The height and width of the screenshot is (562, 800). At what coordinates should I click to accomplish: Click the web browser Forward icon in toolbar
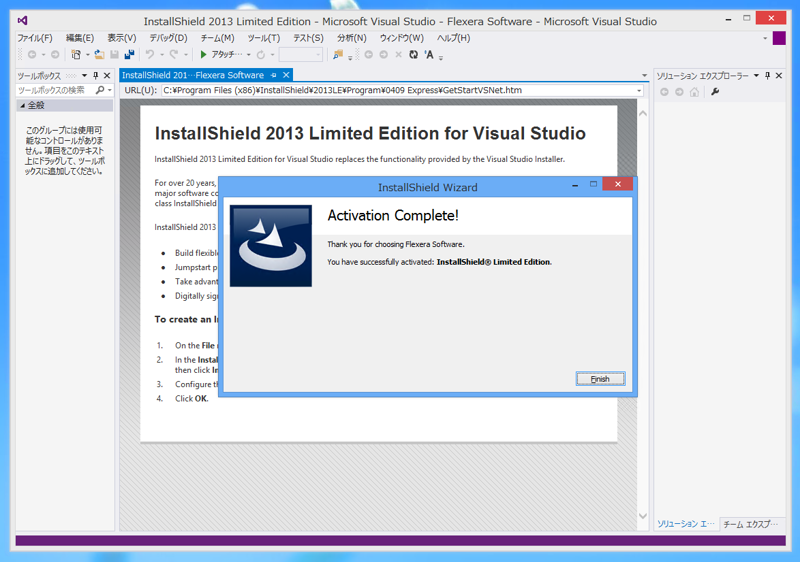tap(384, 54)
